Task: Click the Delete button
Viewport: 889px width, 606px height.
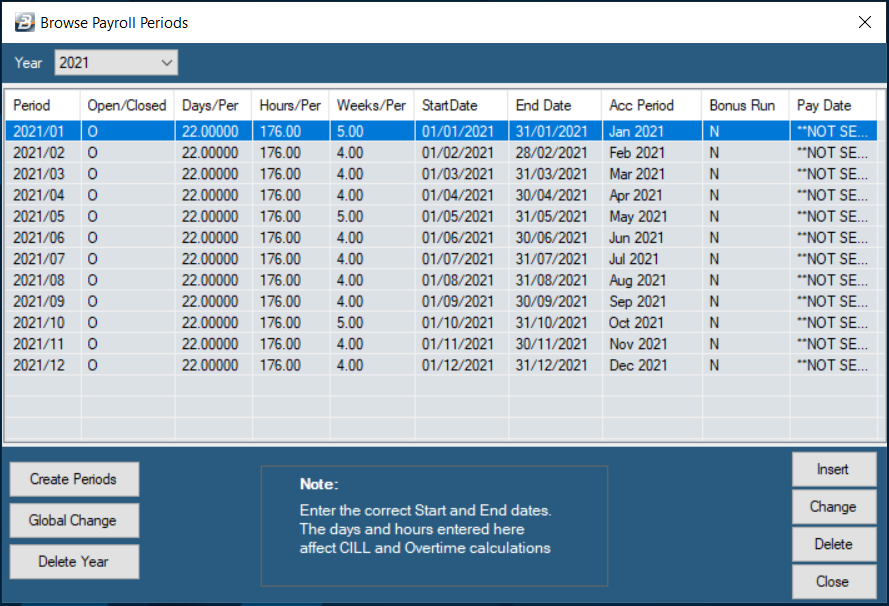Action: point(833,544)
